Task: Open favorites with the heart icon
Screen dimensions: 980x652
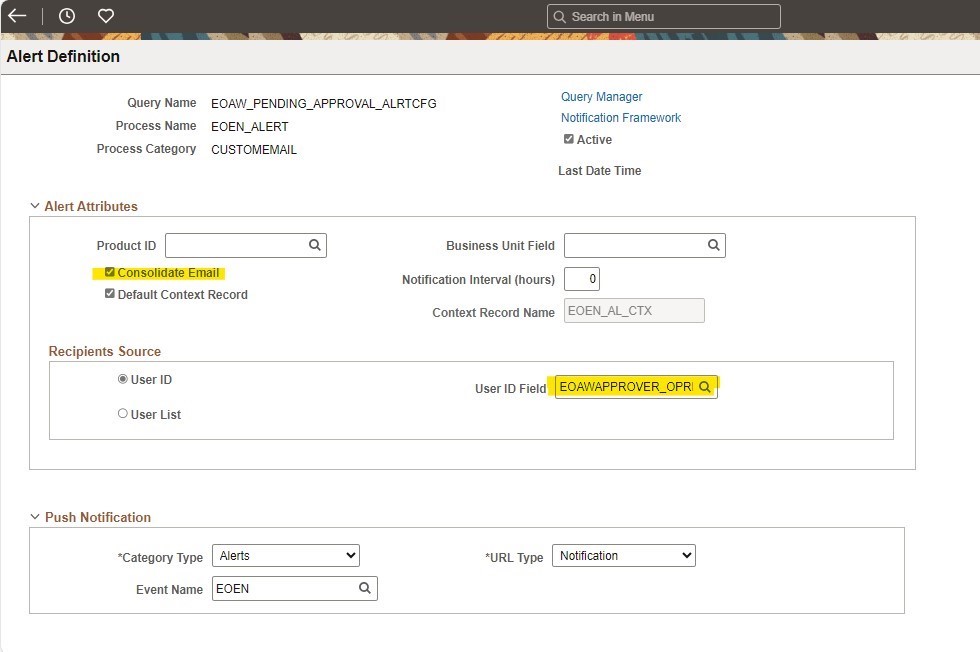Action: [x=103, y=16]
